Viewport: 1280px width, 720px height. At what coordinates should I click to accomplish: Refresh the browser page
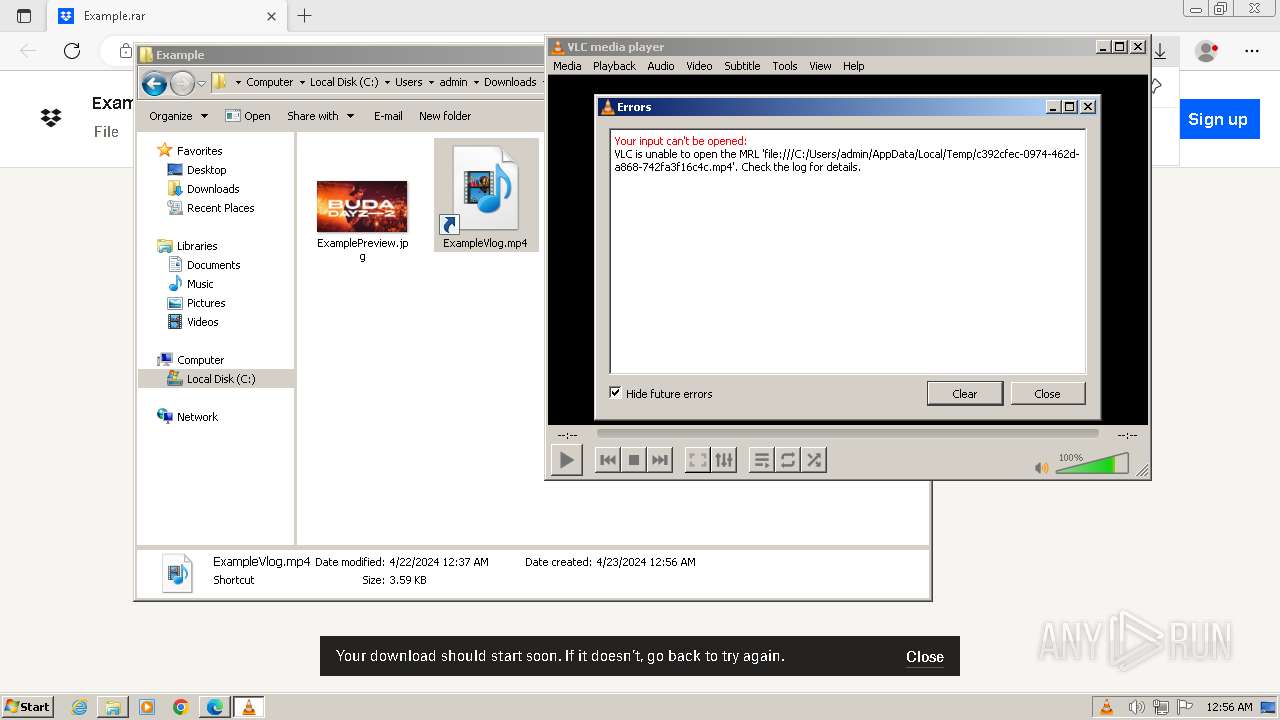coord(72,51)
